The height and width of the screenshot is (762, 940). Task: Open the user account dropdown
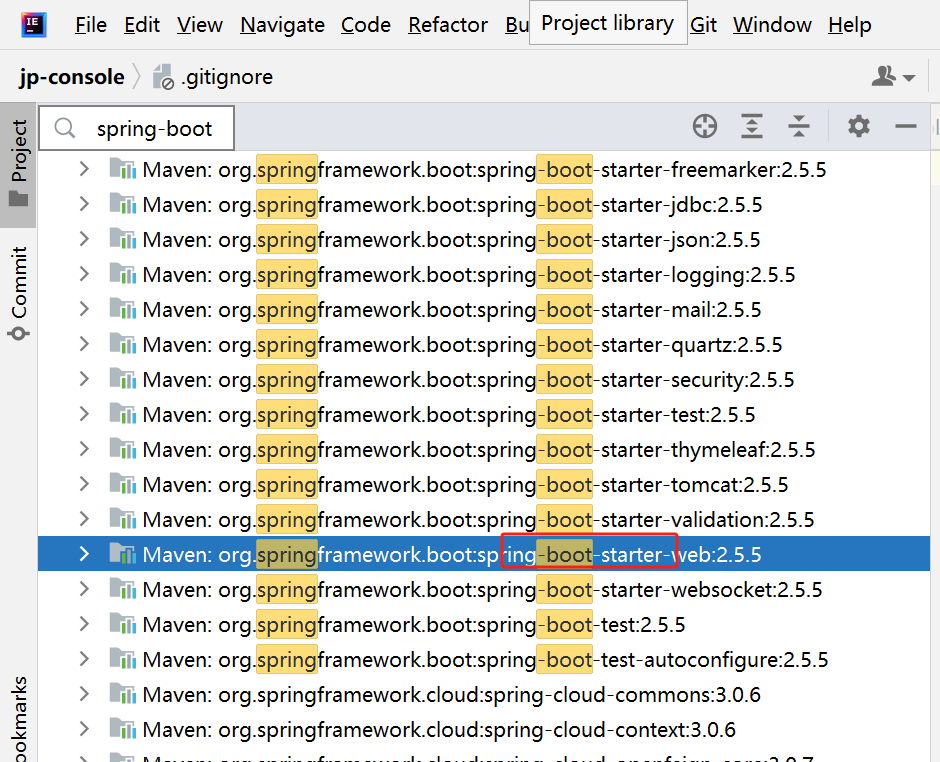click(893, 77)
